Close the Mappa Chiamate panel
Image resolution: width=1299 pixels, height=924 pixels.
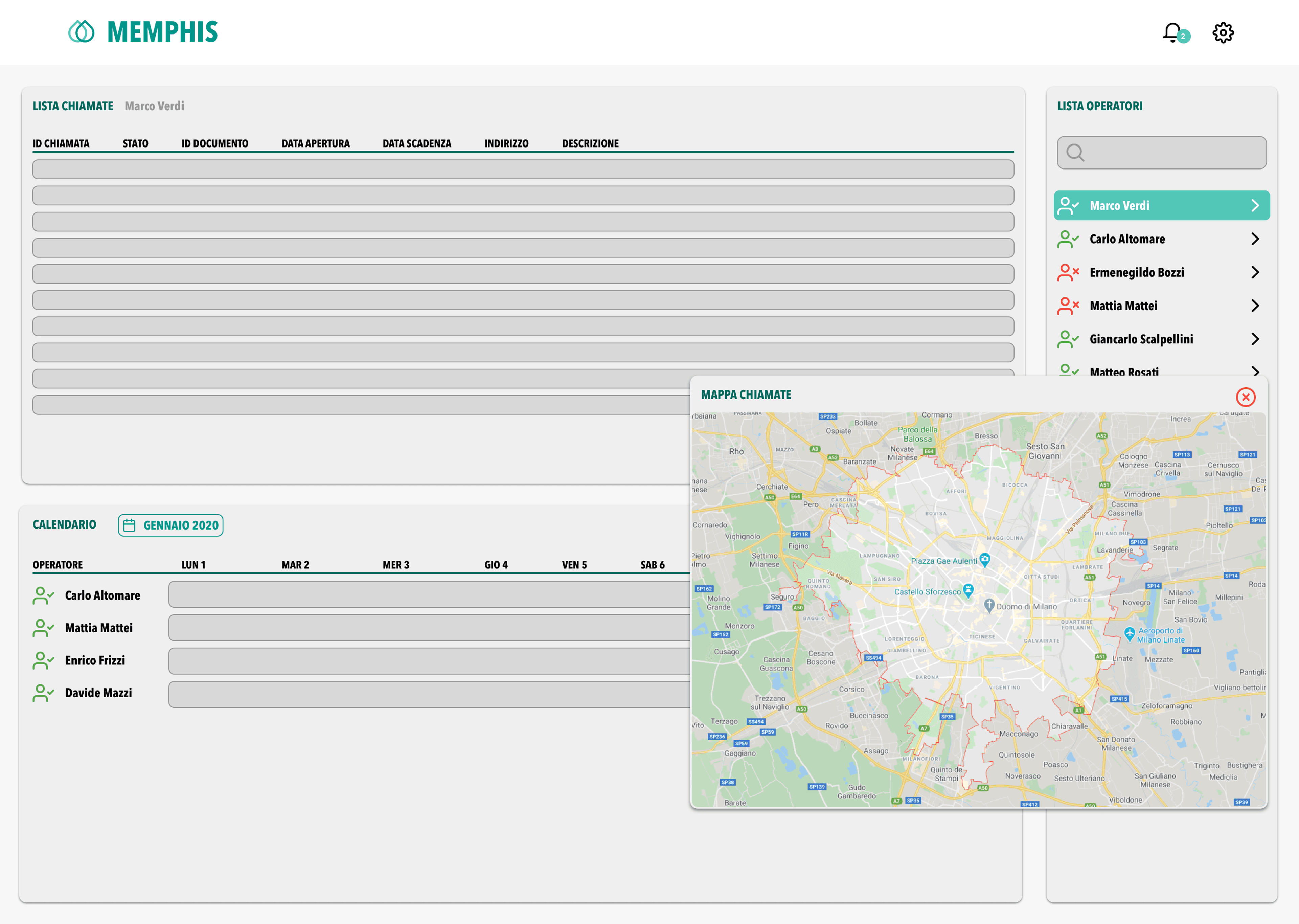[x=1246, y=397]
